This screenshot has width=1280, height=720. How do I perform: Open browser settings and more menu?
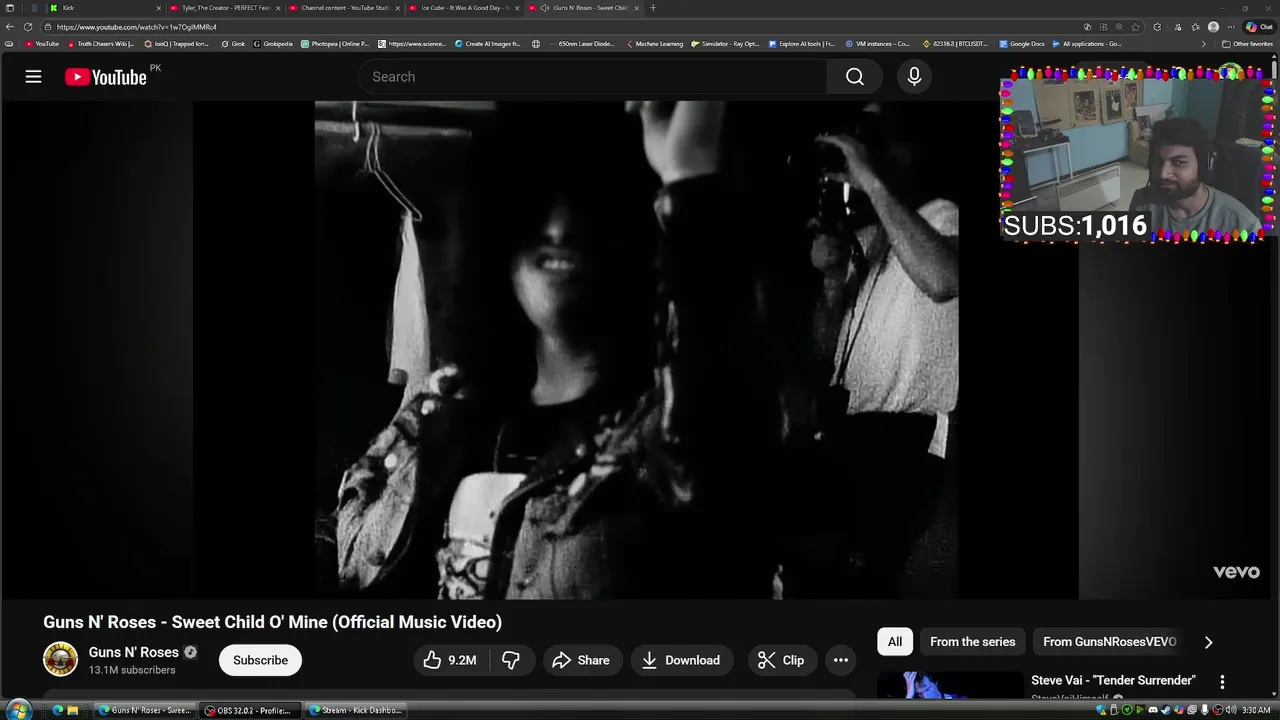[x=1231, y=27]
